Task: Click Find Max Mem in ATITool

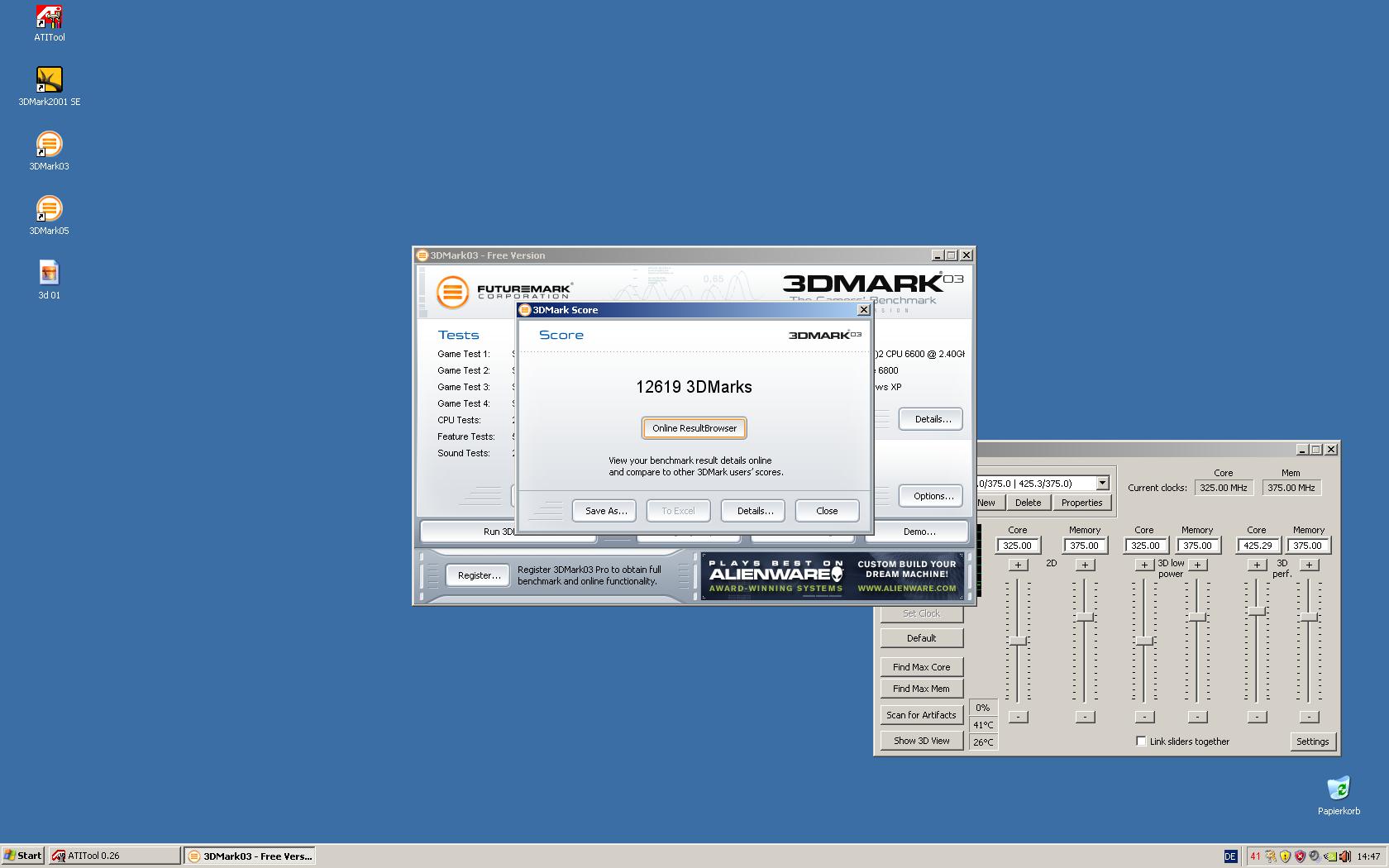Action: click(x=921, y=689)
